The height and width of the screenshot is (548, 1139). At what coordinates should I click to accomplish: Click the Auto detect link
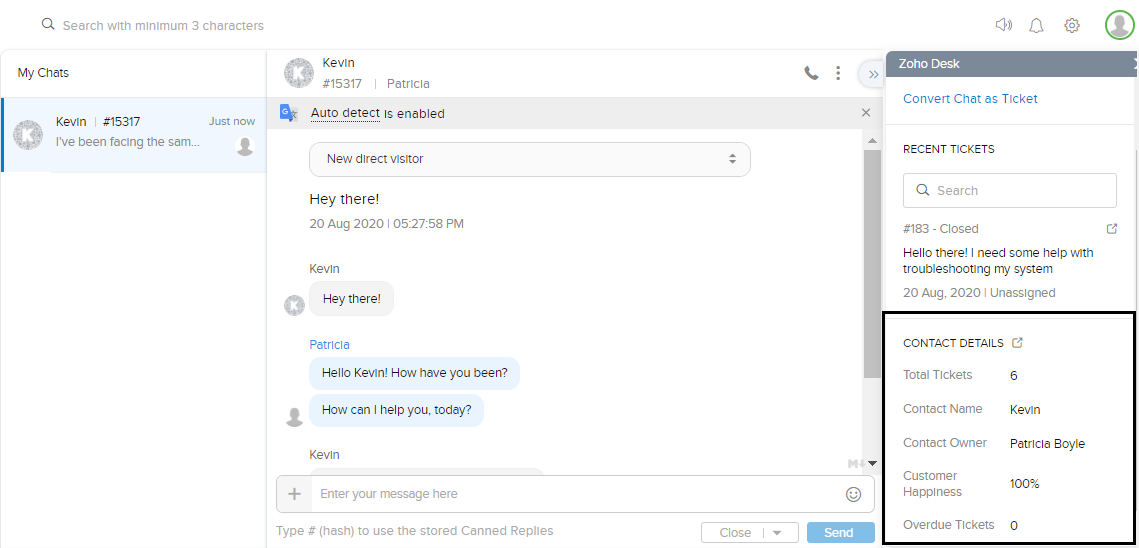point(345,113)
